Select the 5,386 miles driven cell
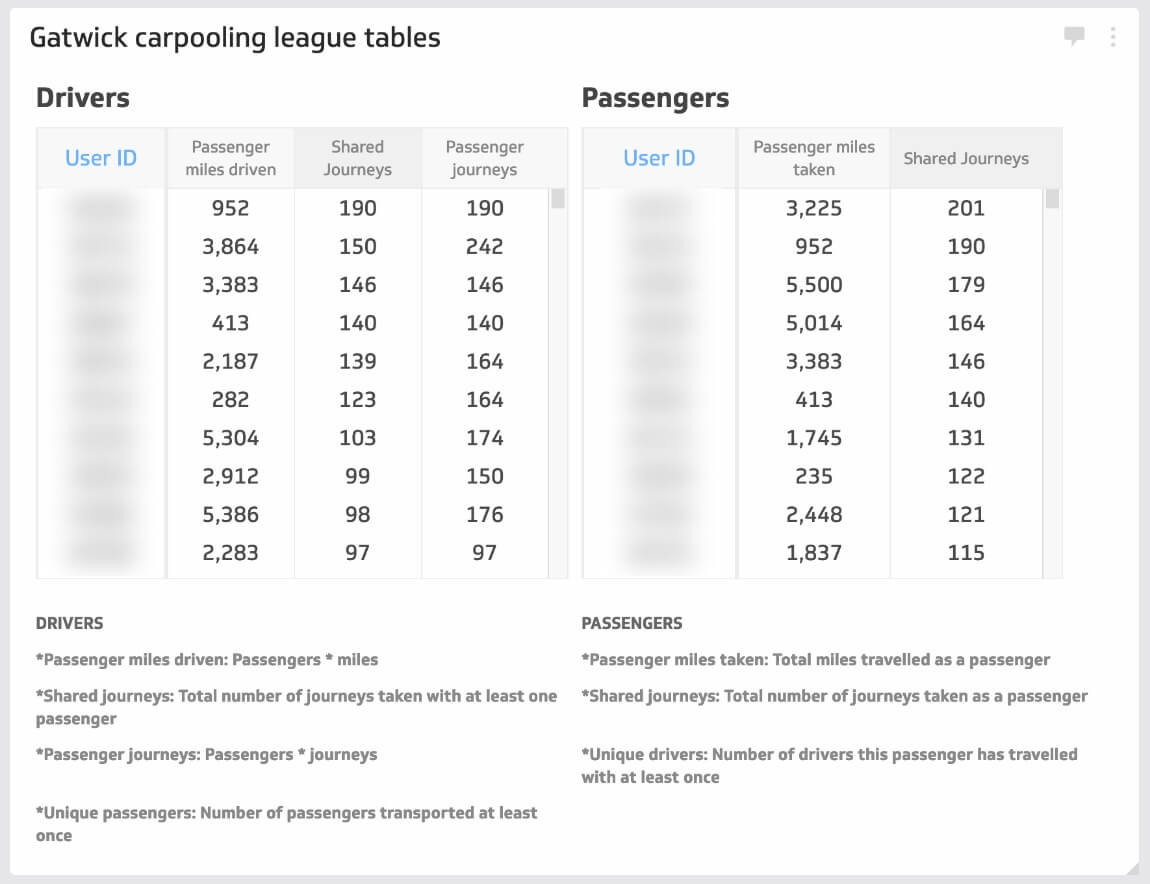Image resolution: width=1150 pixels, height=884 pixels. click(x=230, y=514)
